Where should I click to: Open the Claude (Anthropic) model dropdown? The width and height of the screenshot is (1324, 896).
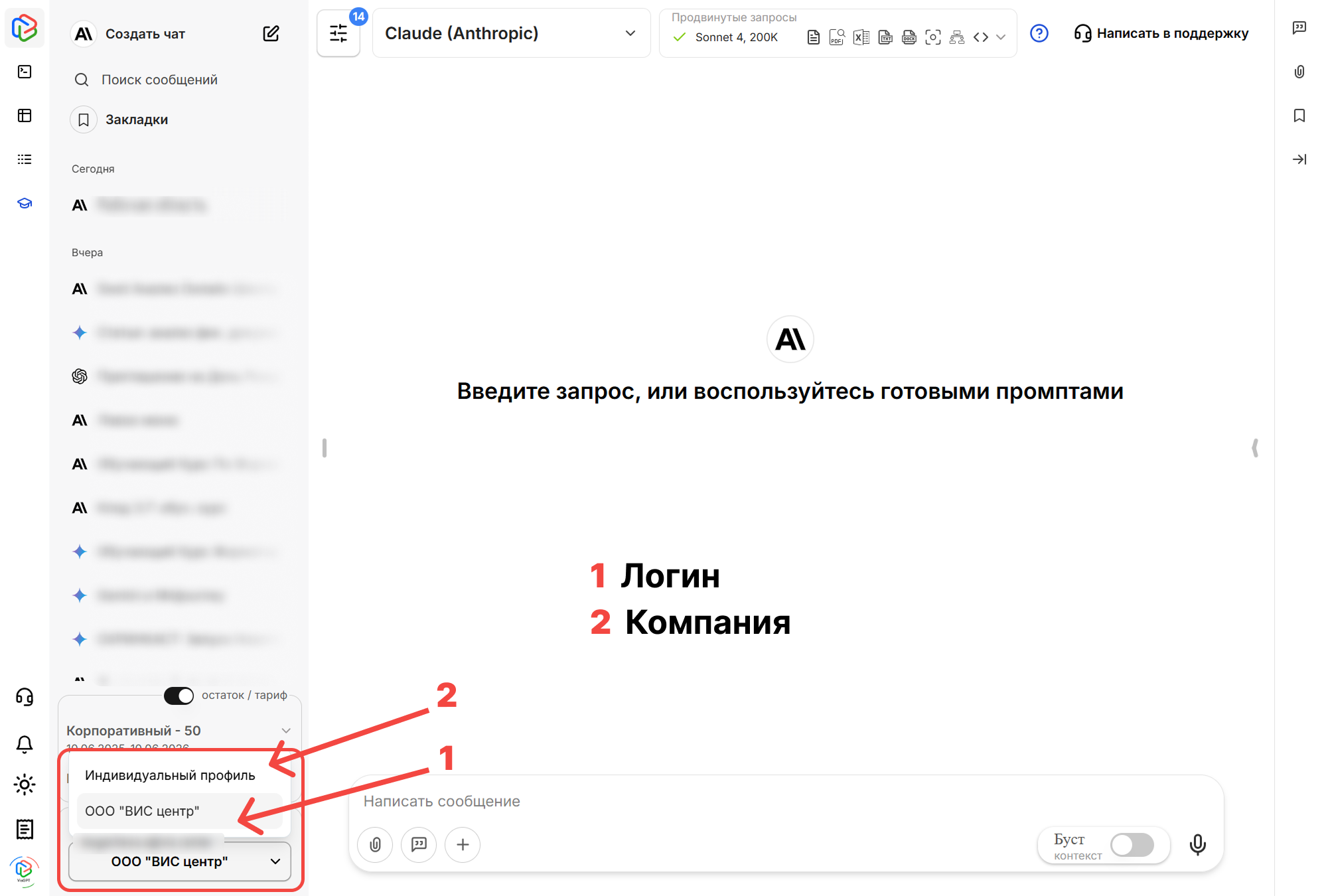(x=511, y=33)
